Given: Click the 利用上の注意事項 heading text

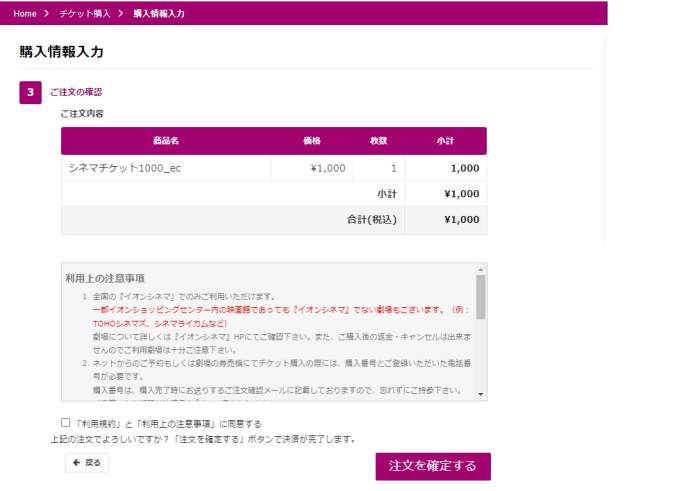Looking at the screenshot, I should pyautogui.click(x=105, y=277).
